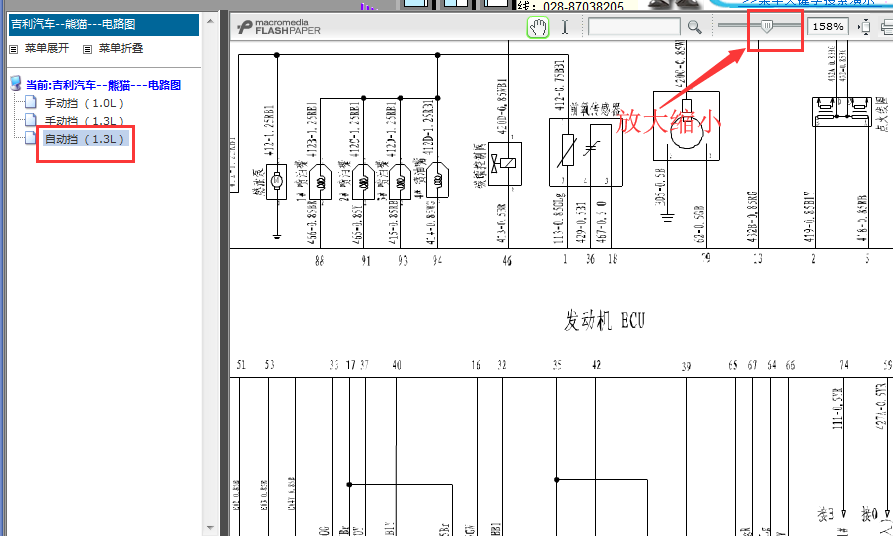Click pin number 91 in the diagram
This screenshot has height=536, width=893.
[x=366, y=261]
